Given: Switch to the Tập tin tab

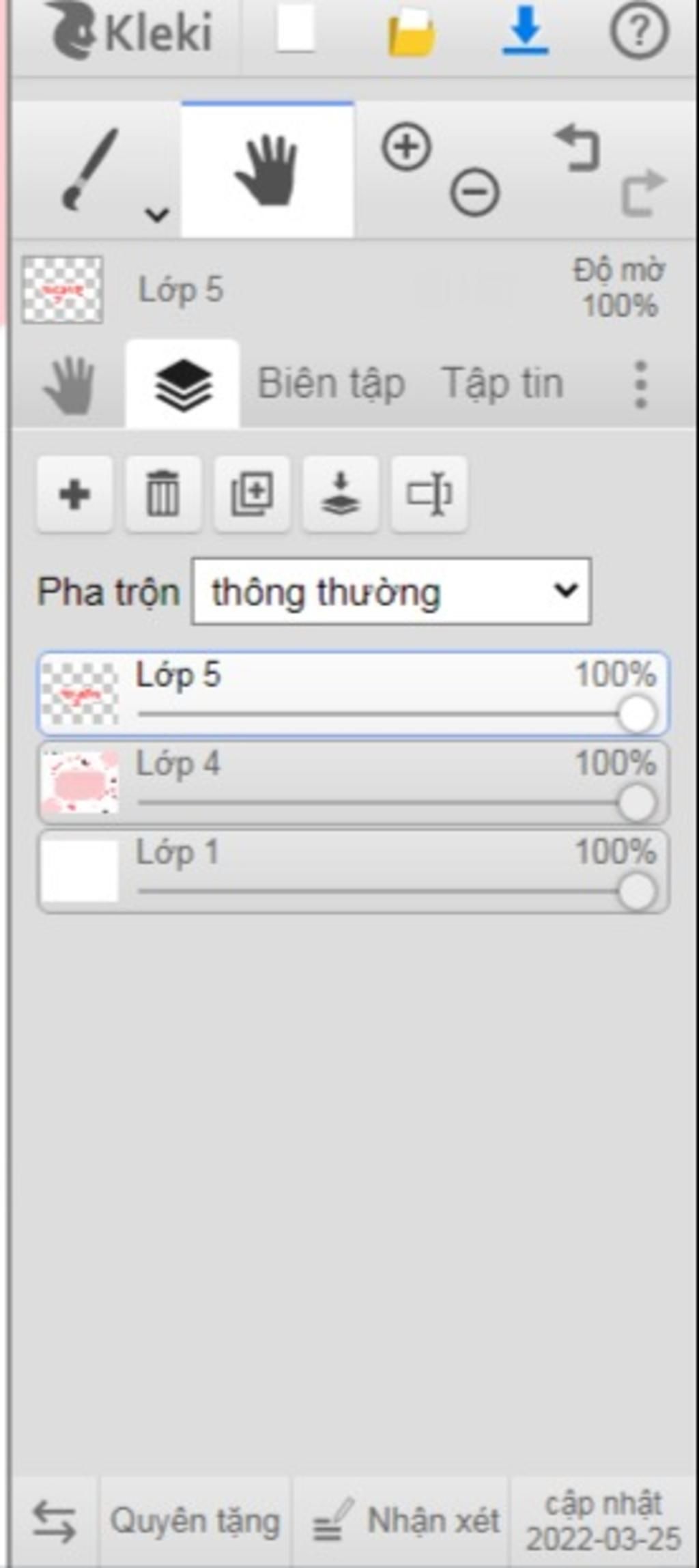Looking at the screenshot, I should tap(503, 384).
